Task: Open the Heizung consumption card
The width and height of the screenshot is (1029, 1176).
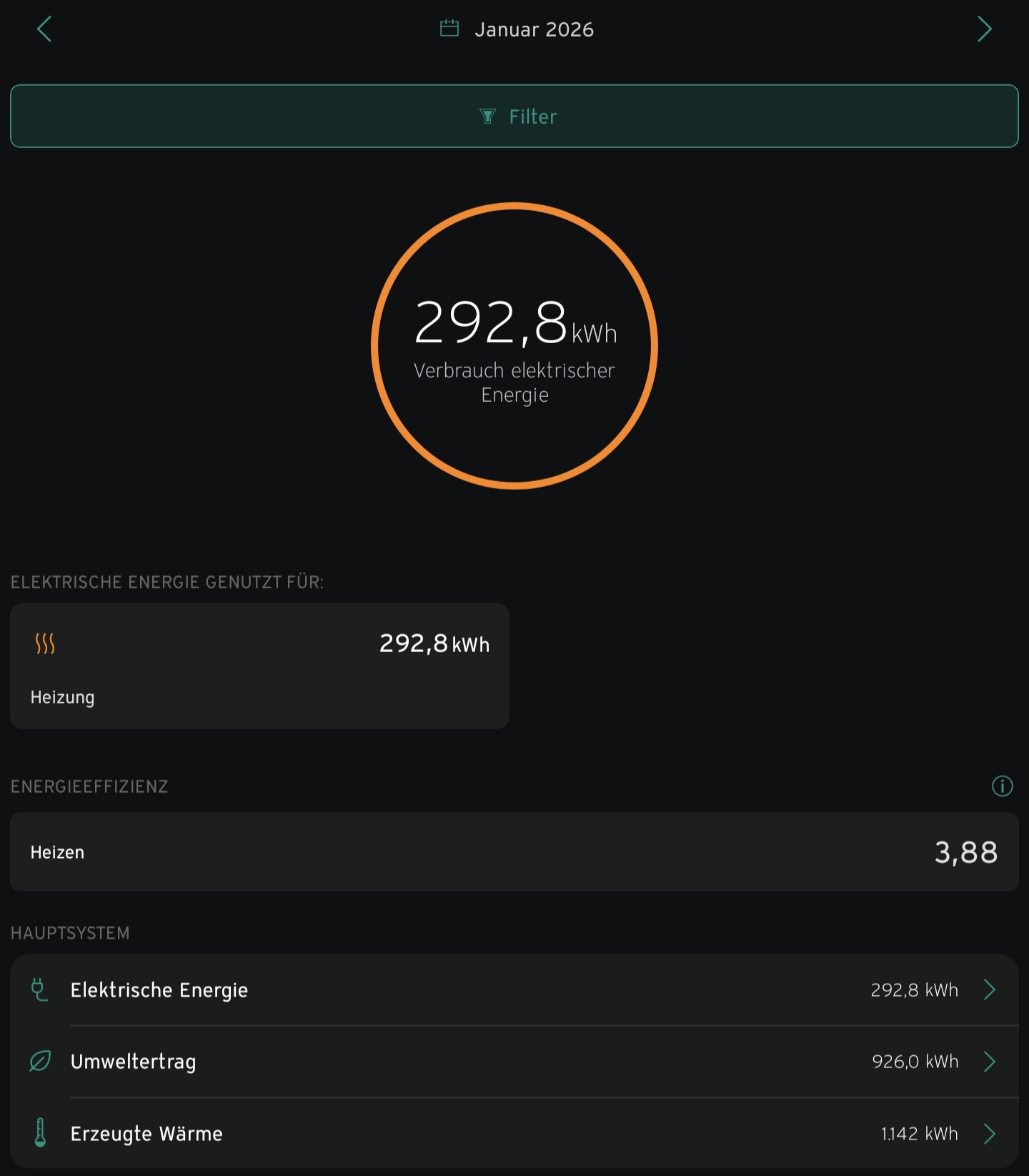Action: tap(259, 666)
